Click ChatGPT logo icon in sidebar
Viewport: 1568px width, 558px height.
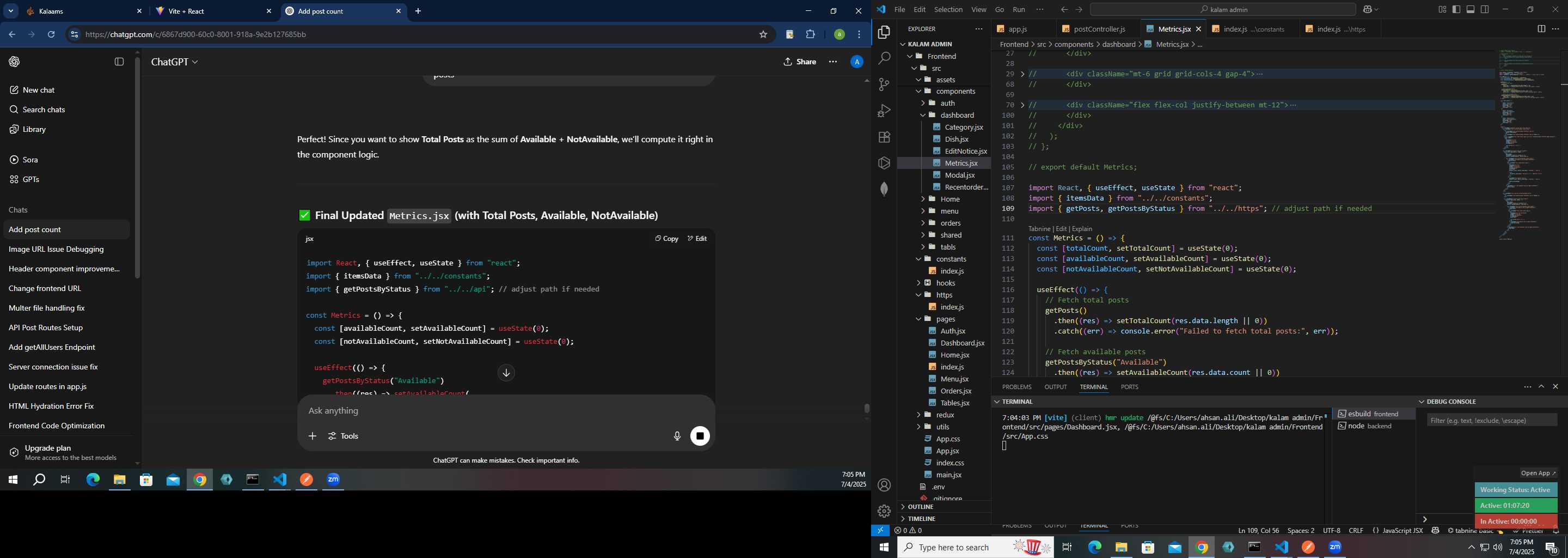[x=15, y=62]
